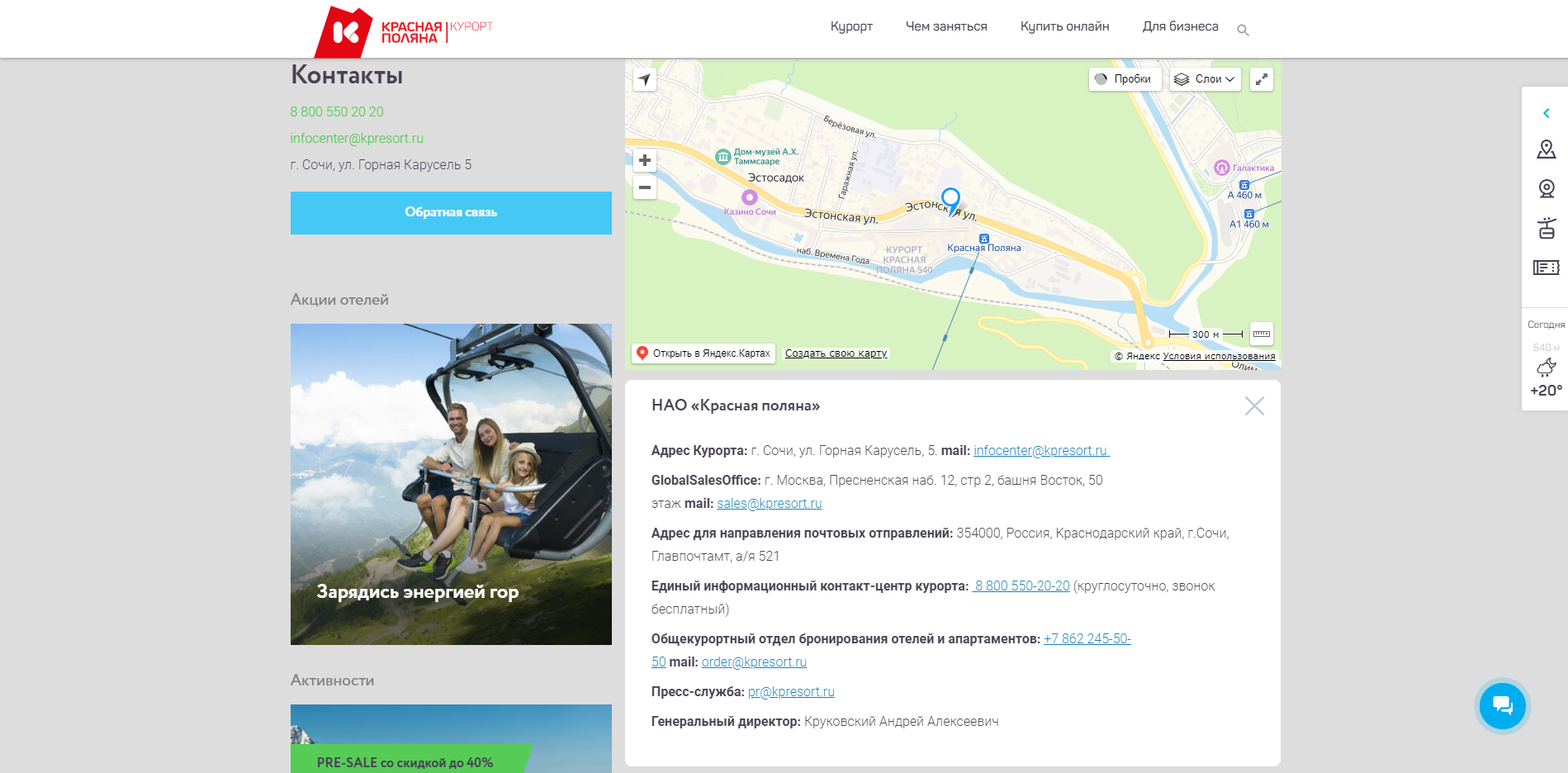Click the blue location pin on map
Screen dimensions: 1568x773
tap(951, 200)
